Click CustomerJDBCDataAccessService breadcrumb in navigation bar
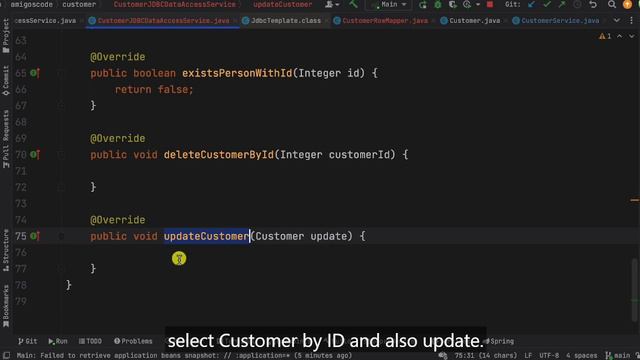Viewport: 640px width, 360px height. (x=175, y=4)
